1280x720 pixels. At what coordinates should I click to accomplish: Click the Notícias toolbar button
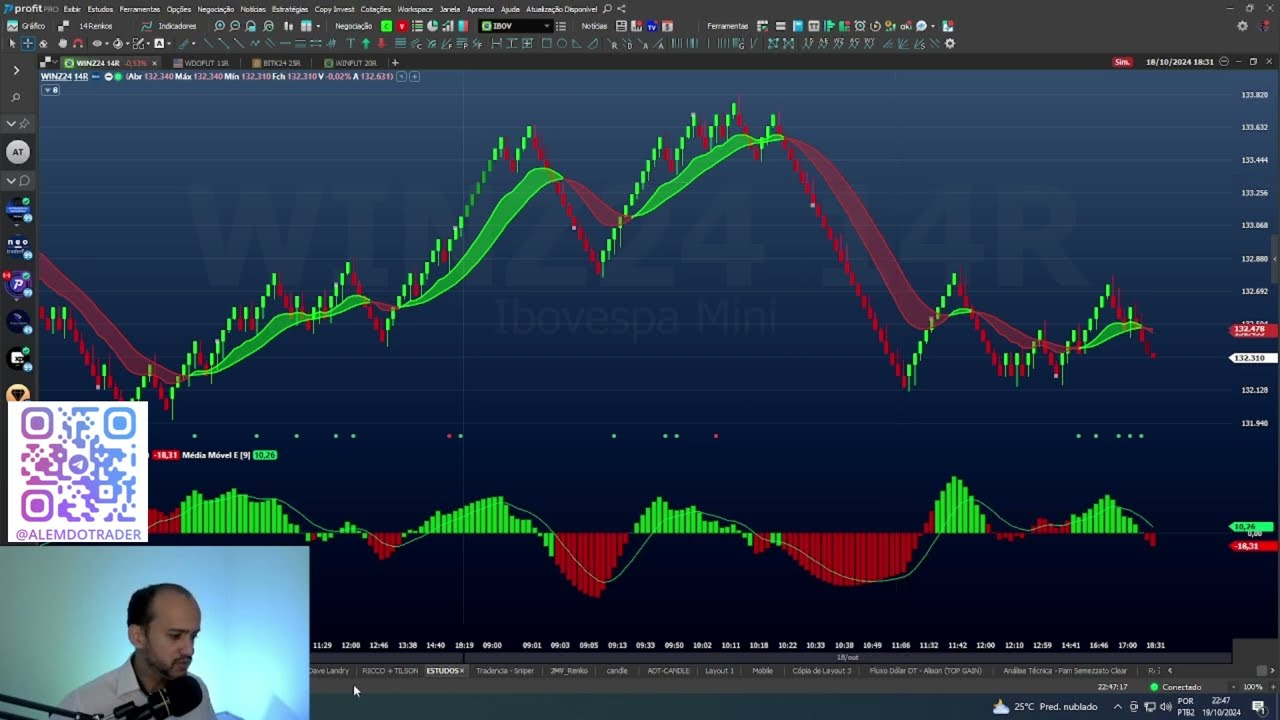(594, 26)
